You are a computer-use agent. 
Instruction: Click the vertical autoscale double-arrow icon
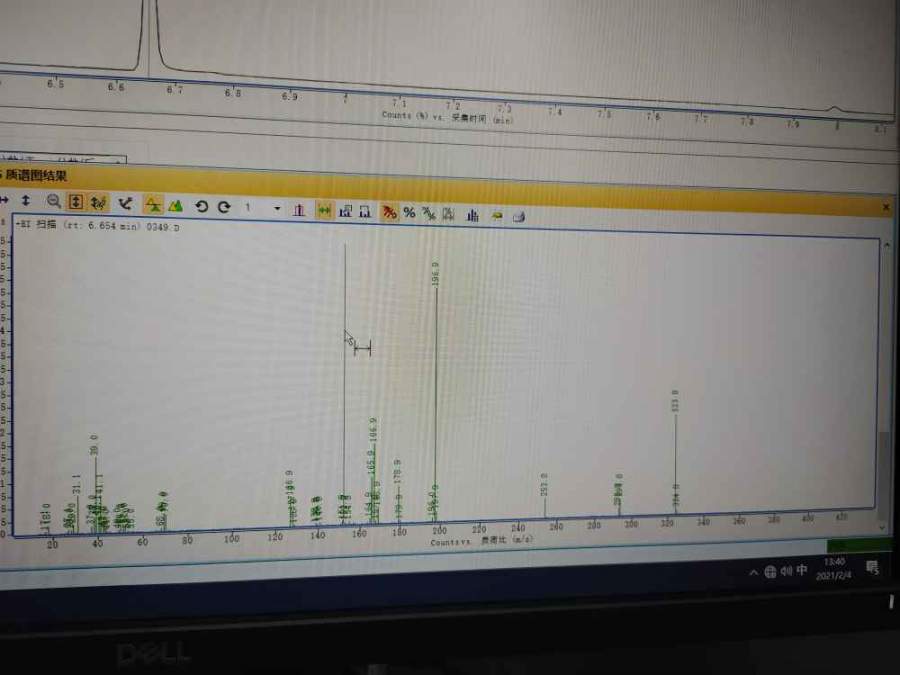pyautogui.click(x=26, y=200)
